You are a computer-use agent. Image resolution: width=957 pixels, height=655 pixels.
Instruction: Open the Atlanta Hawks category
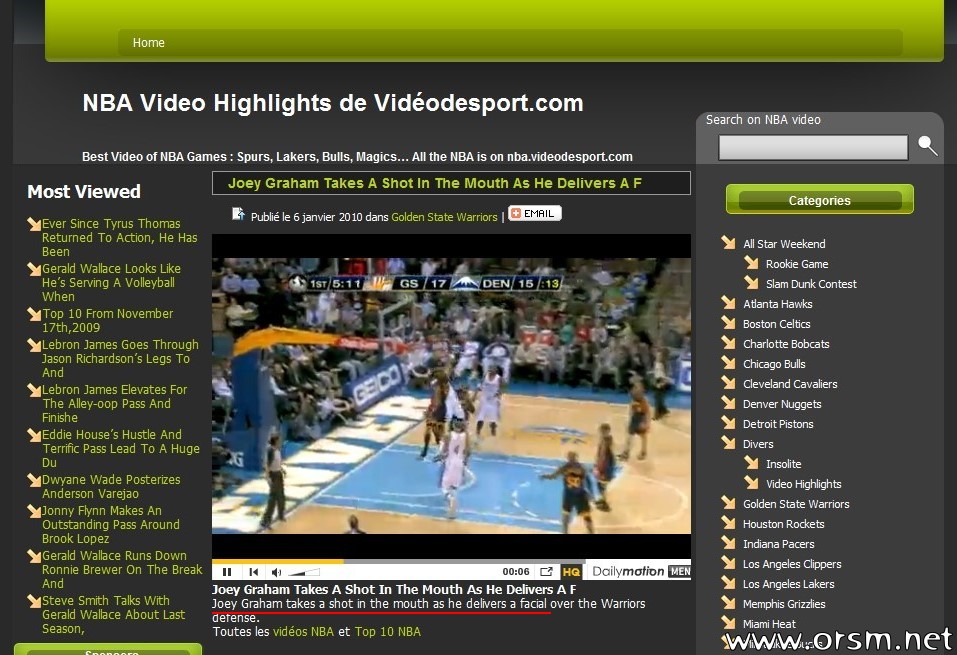tap(778, 304)
